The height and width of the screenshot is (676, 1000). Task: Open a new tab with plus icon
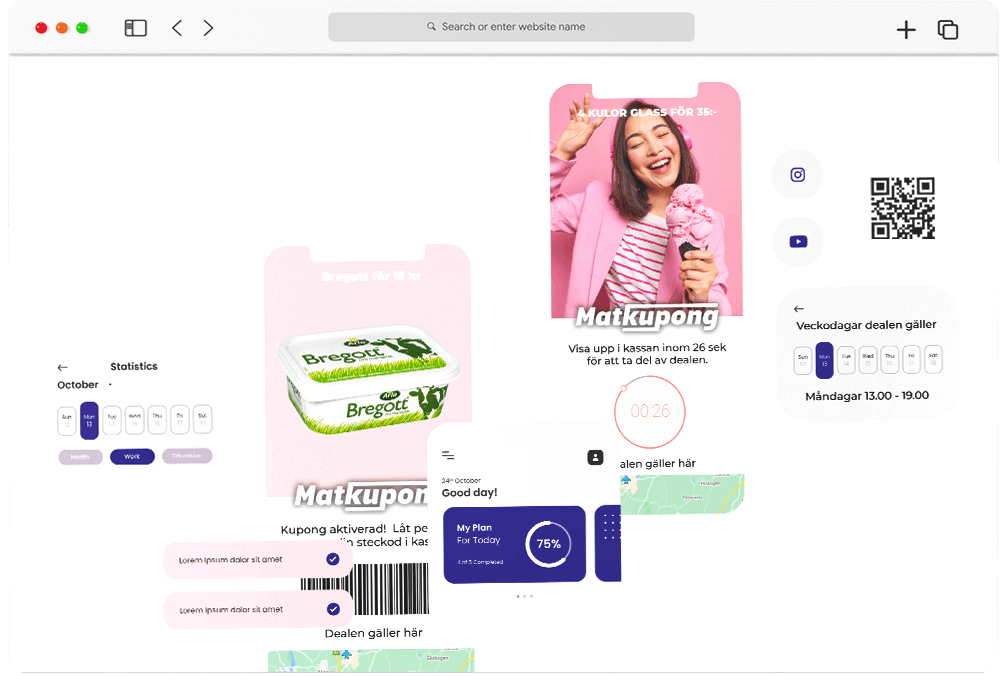pos(906,29)
